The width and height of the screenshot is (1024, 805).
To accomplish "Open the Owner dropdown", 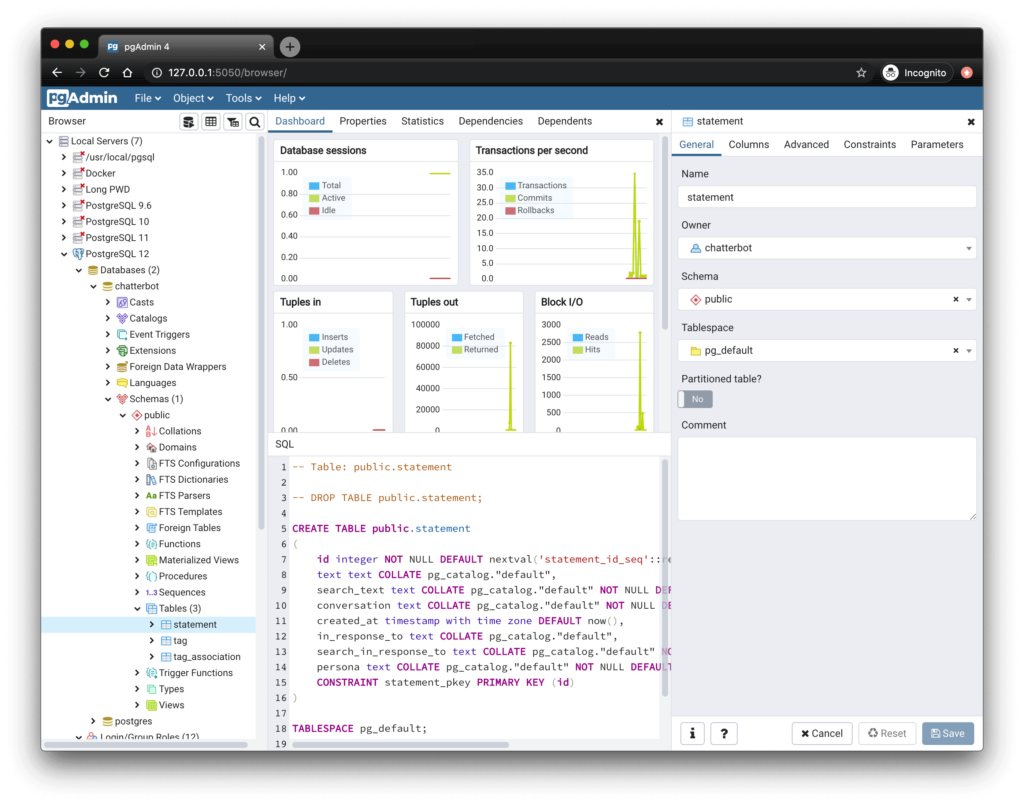I will pos(966,247).
